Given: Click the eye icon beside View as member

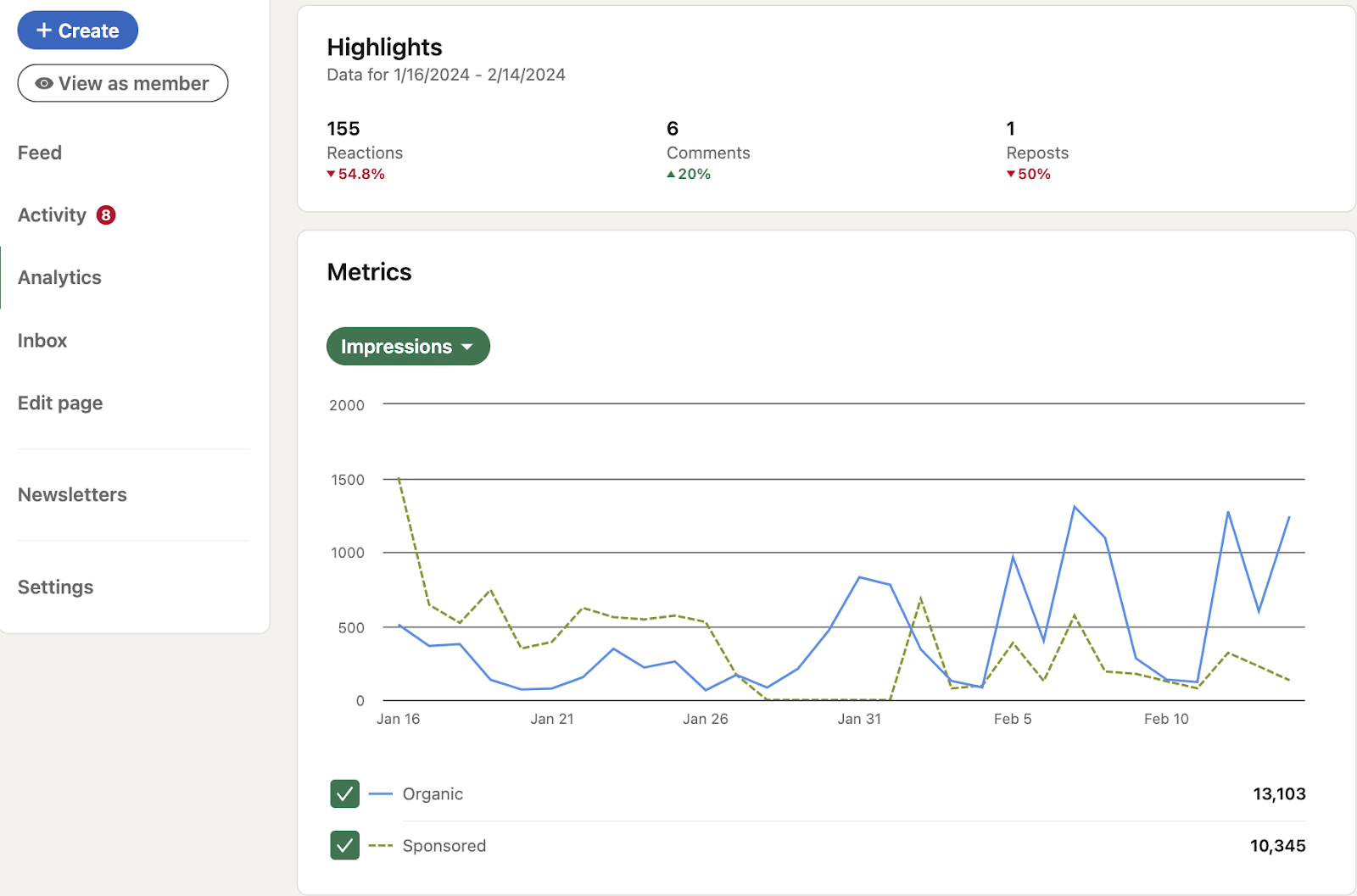Looking at the screenshot, I should 44,83.
